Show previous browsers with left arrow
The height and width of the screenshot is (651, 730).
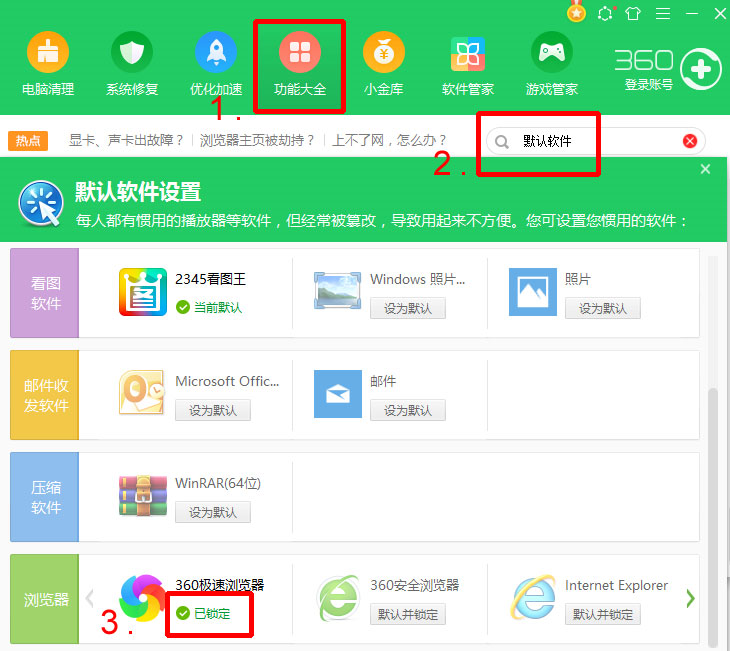click(90, 598)
